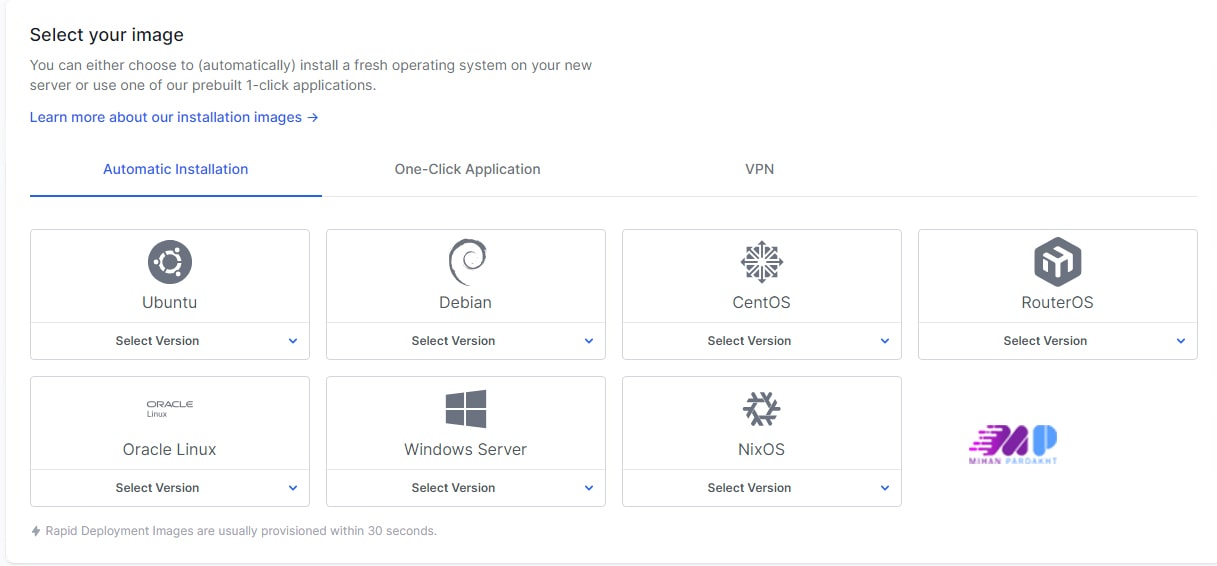Viewport: 1217px width, 566px height.
Task: Expand Windows Server version dropdown
Action: 466,488
